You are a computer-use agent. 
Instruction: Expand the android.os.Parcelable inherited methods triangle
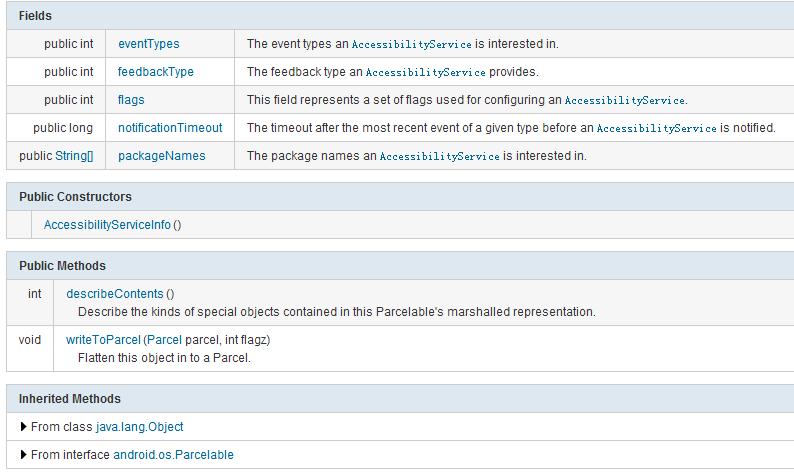click(24, 455)
